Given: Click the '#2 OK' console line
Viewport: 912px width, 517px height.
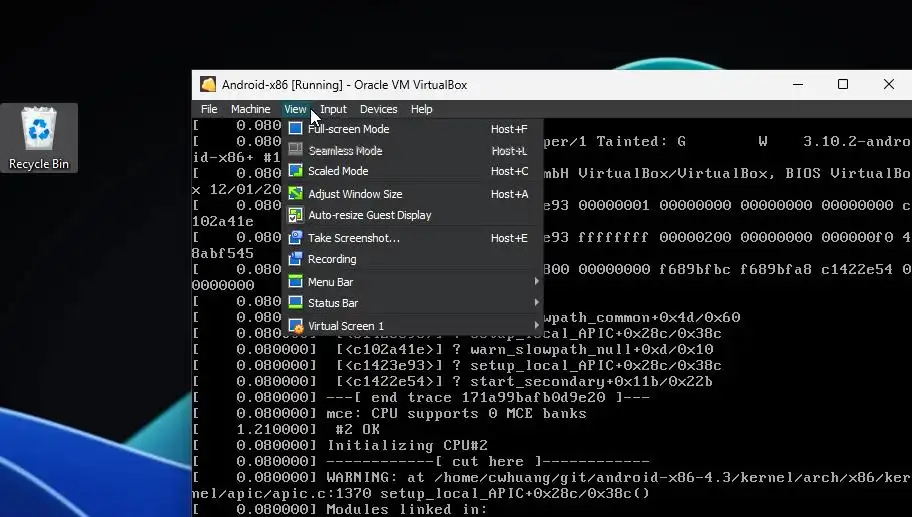Looking at the screenshot, I should pos(358,430).
